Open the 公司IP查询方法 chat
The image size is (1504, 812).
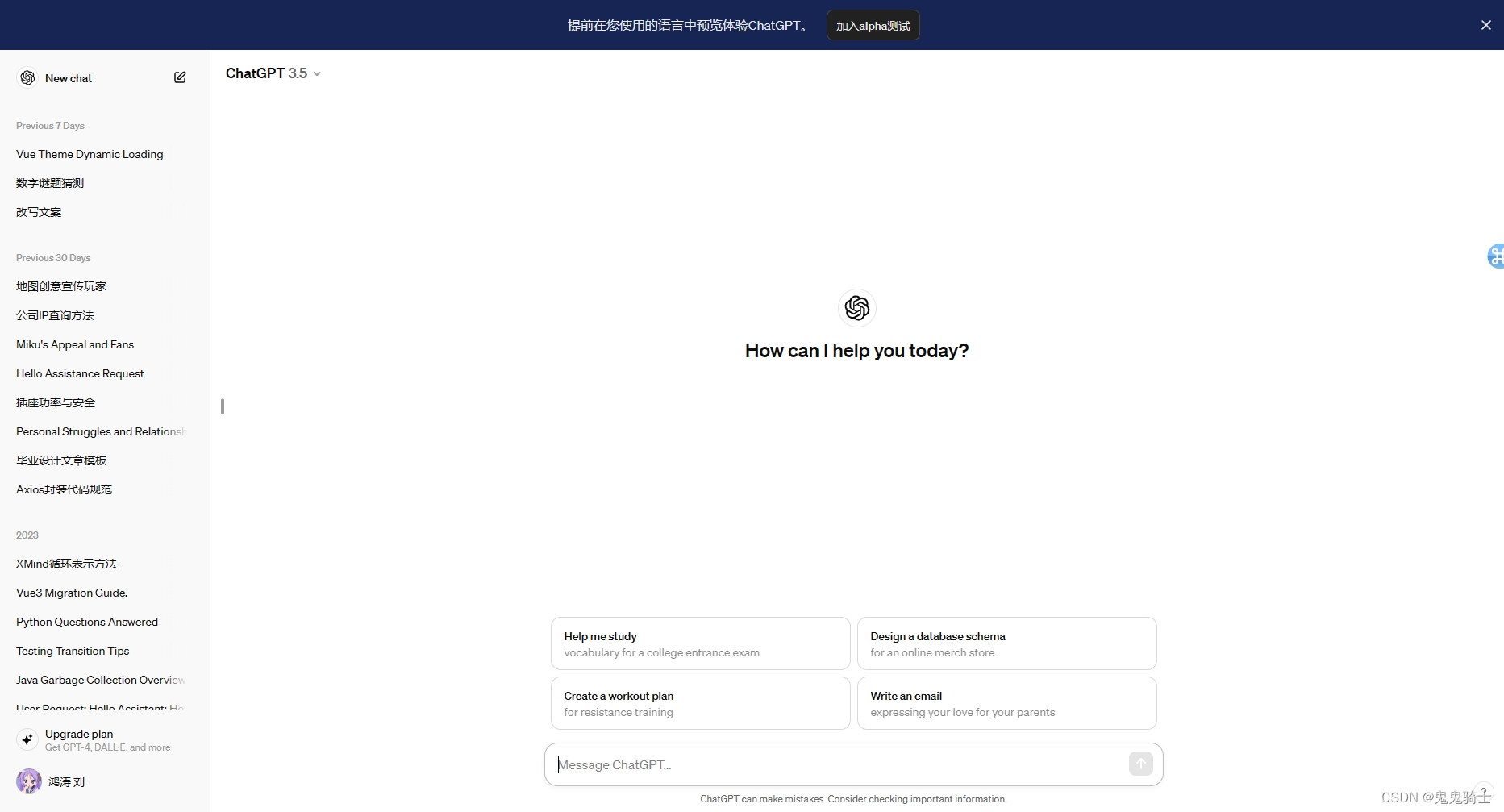point(101,315)
